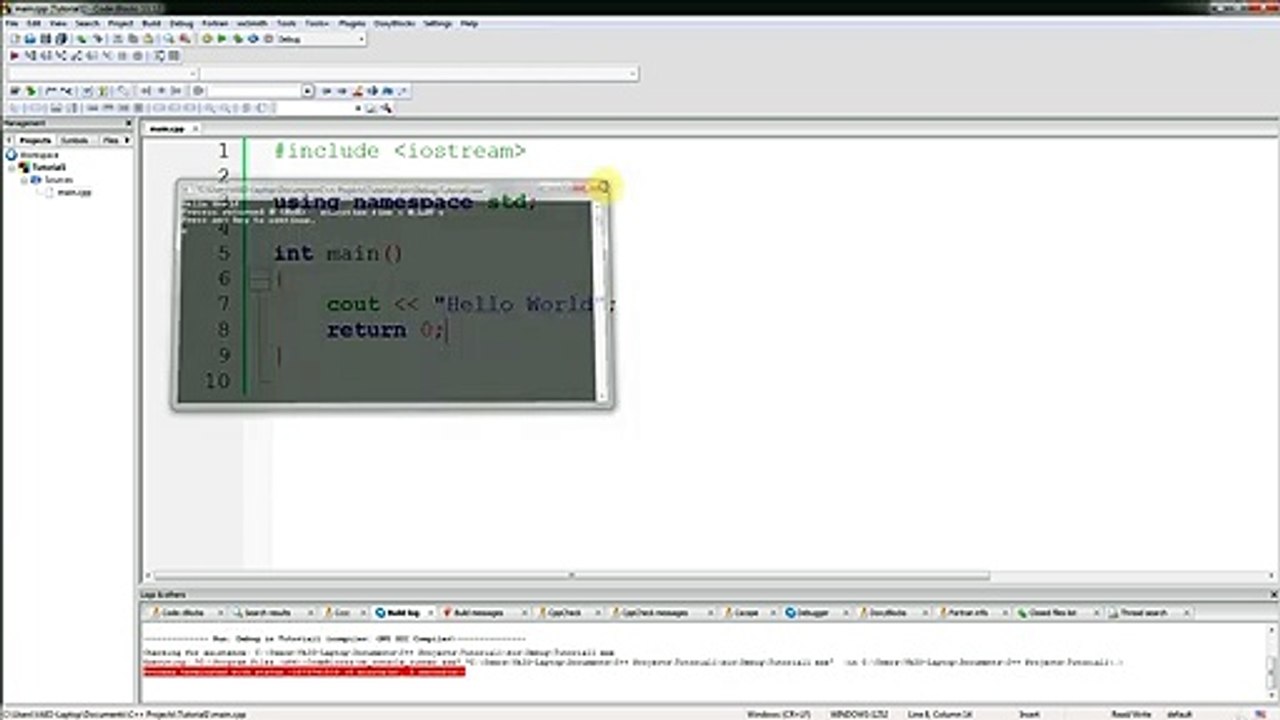Click the Copy toolbar icon
The width and height of the screenshot is (1280, 720).
[133, 39]
